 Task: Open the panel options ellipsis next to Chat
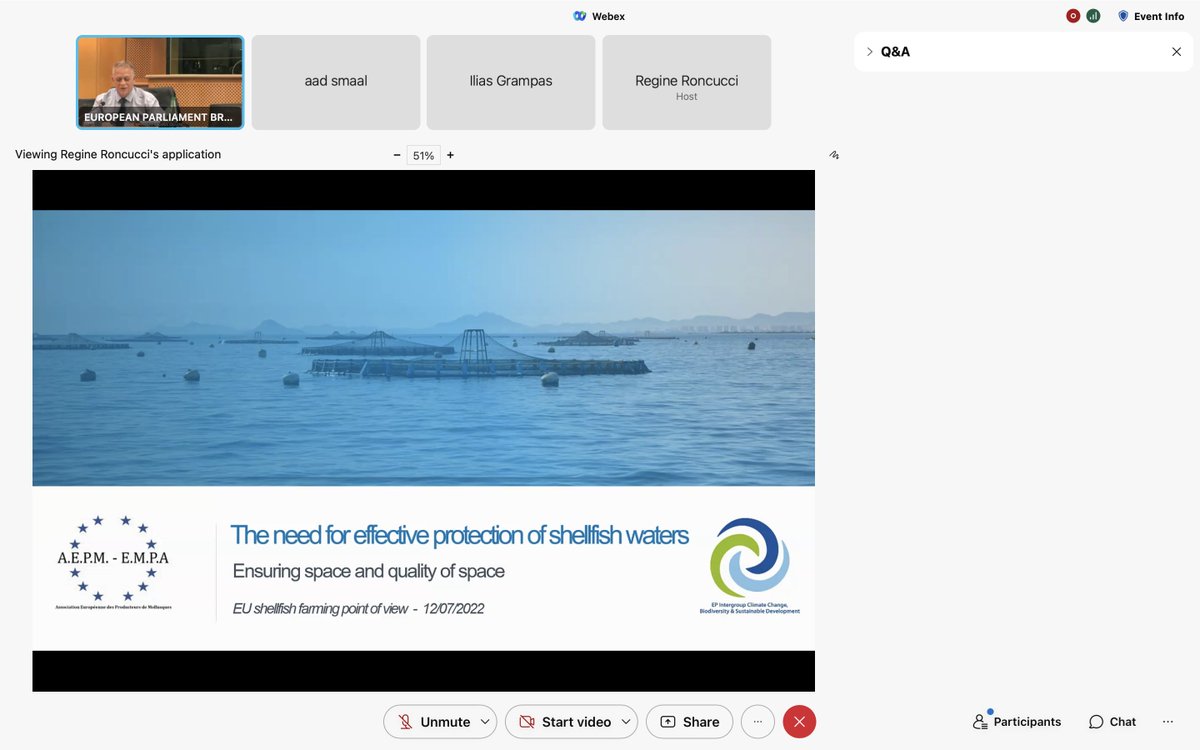coord(1168,722)
